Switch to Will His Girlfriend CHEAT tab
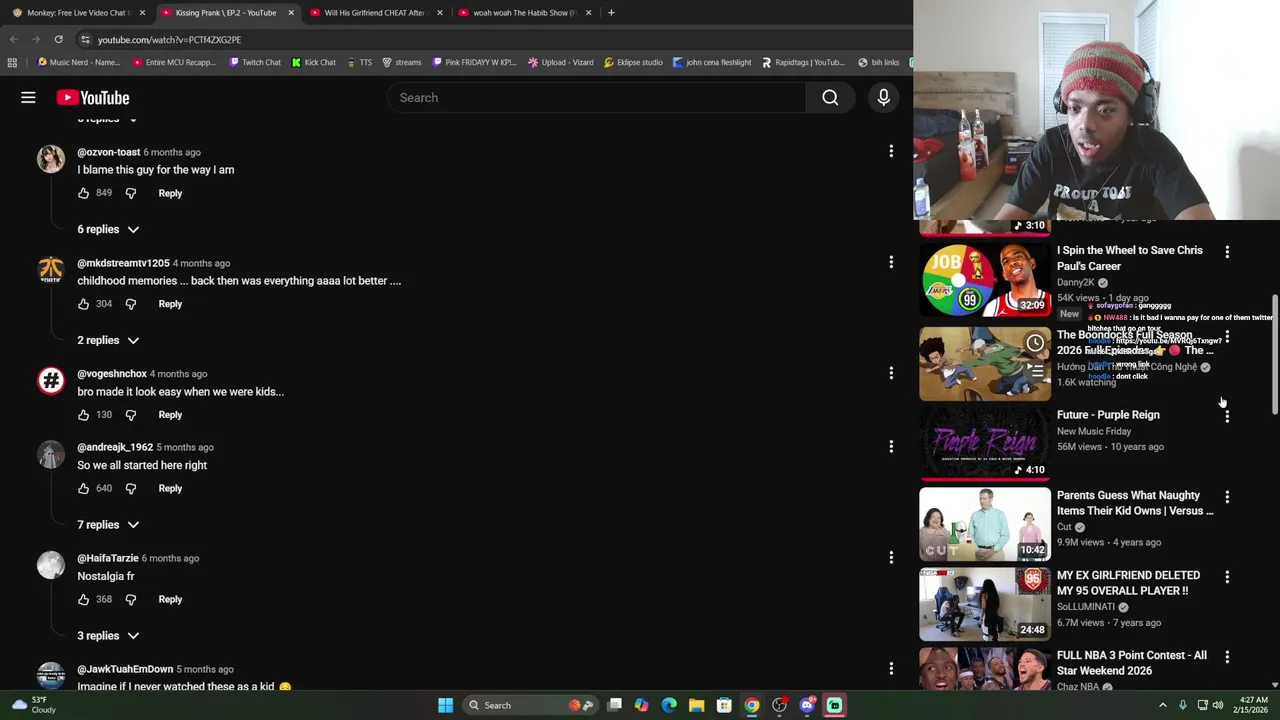The height and width of the screenshot is (720, 1280). click(x=374, y=12)
